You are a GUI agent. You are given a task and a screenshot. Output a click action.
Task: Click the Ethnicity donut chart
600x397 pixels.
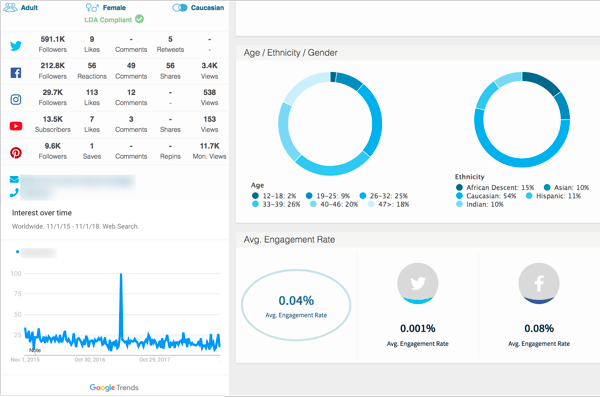(522, 119)
